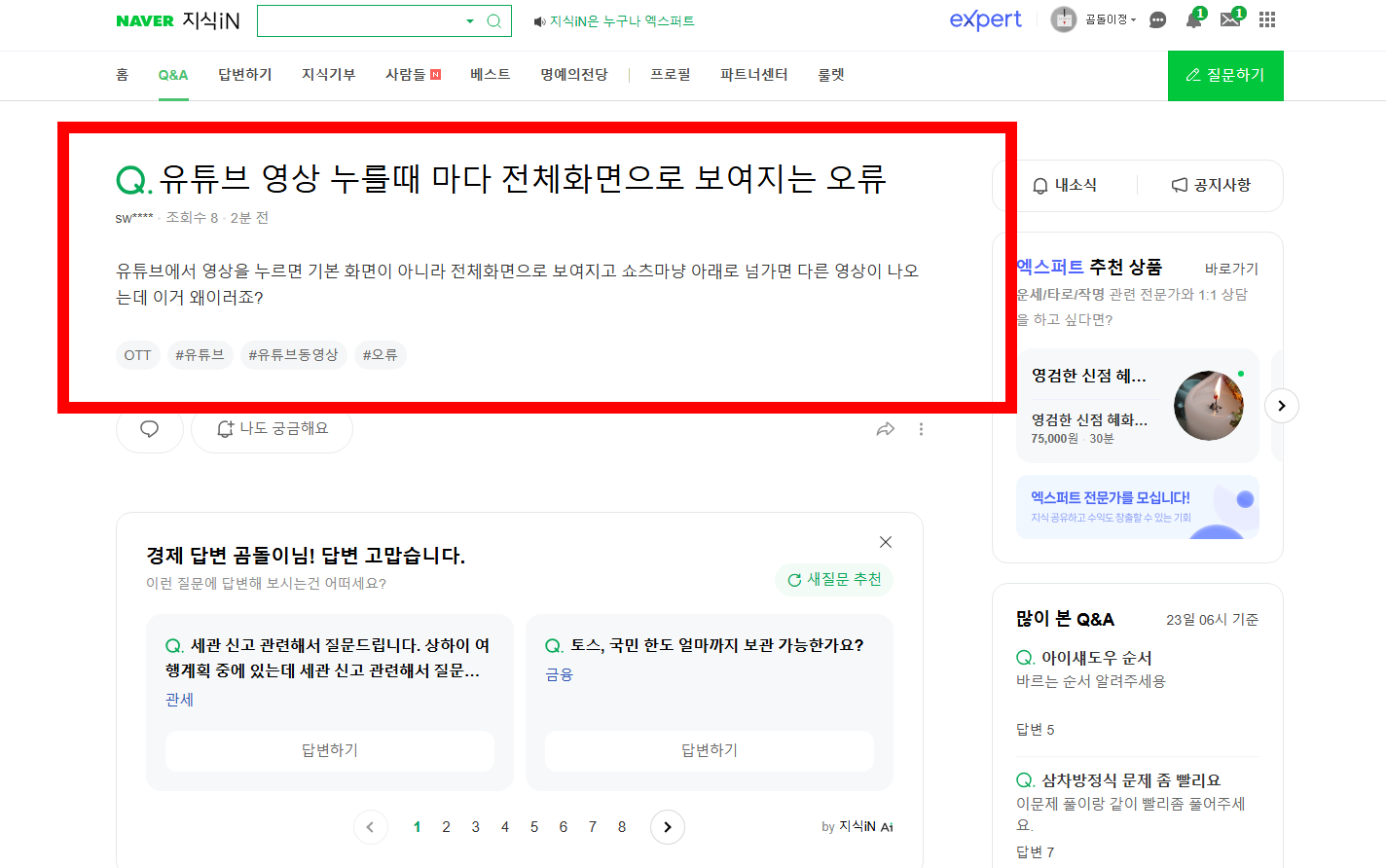Click the previous page arrow in pagination
This screenshot has height=868, width=1386.
370,827
